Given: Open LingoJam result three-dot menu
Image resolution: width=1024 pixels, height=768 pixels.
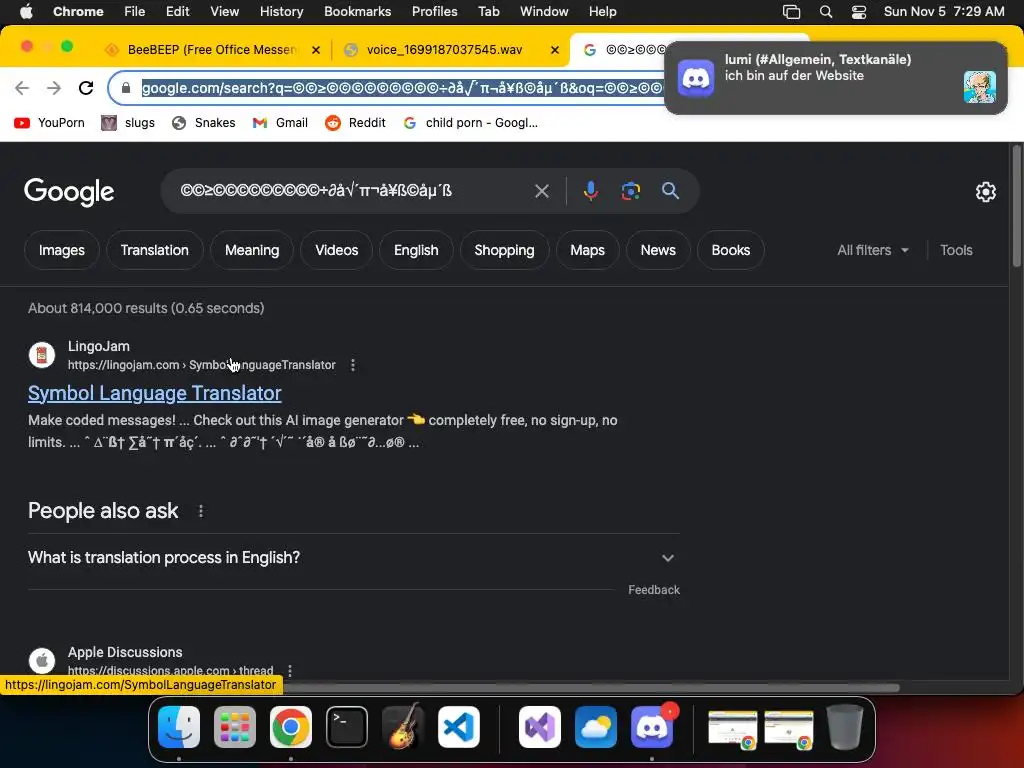Looking at the screenshot, I should [353, 365].
